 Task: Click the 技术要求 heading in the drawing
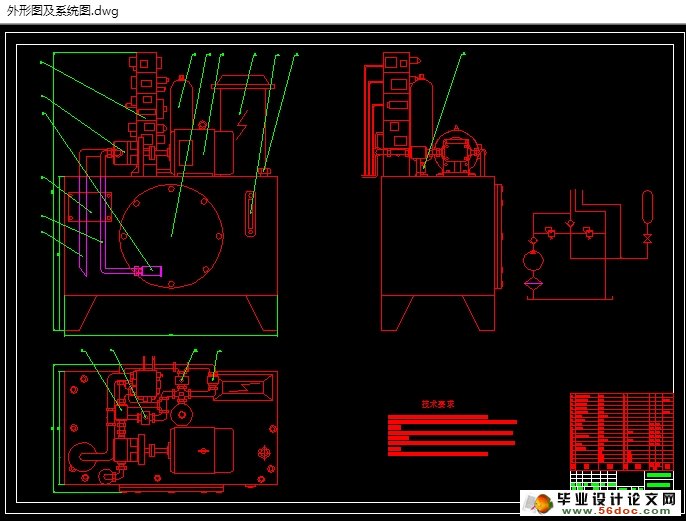pyautogui.click(x=438, y=404)
